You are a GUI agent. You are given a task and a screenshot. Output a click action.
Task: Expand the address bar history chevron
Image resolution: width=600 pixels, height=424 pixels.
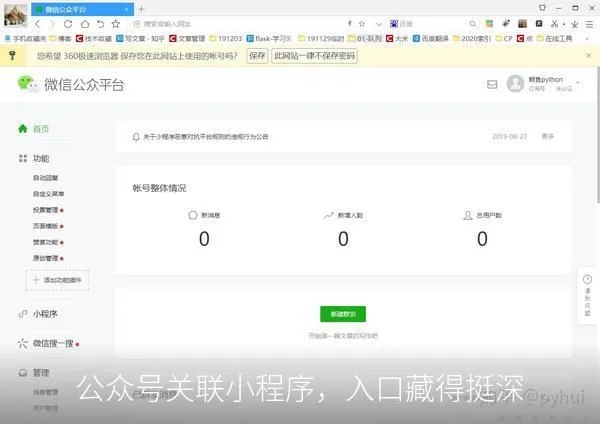[379, 24]
